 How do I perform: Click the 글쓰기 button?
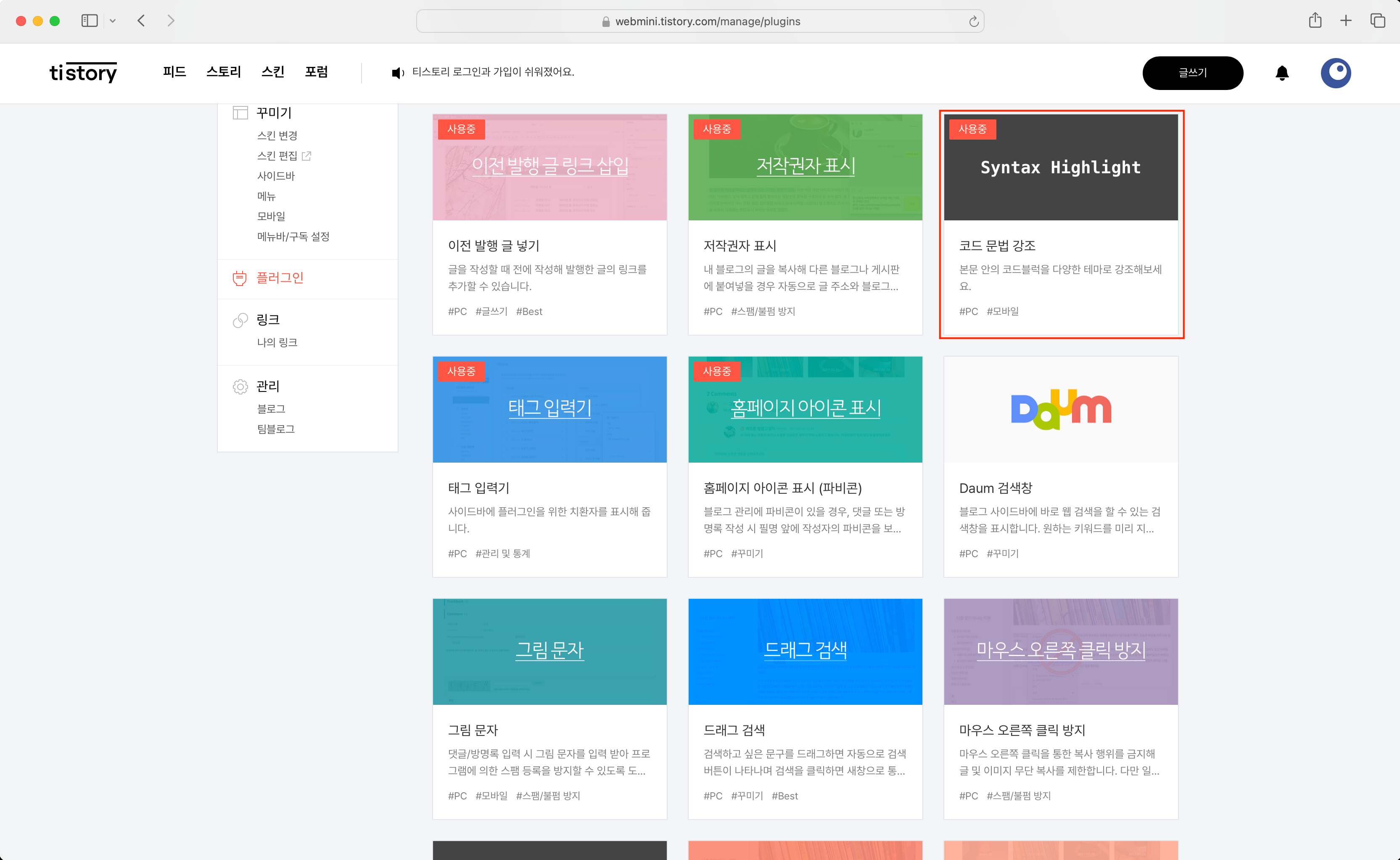pos(1192,73)
